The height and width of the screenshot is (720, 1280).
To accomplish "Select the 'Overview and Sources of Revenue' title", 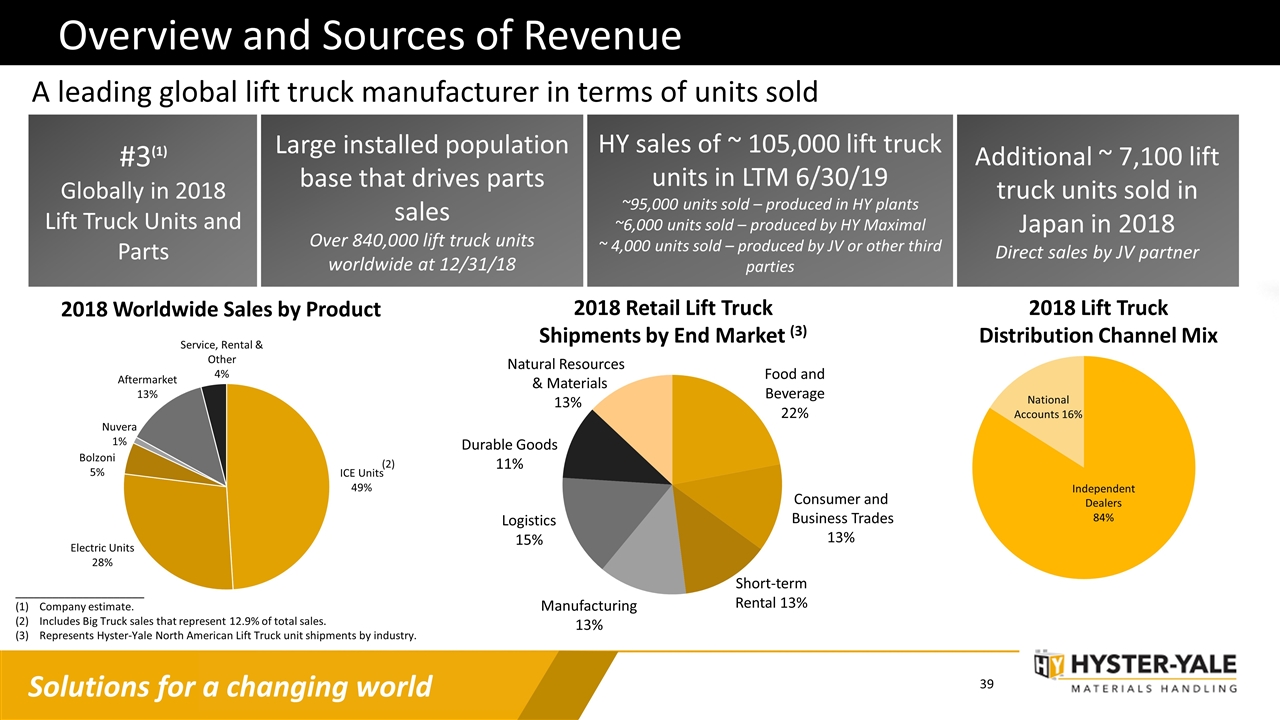I will point(370,36).
